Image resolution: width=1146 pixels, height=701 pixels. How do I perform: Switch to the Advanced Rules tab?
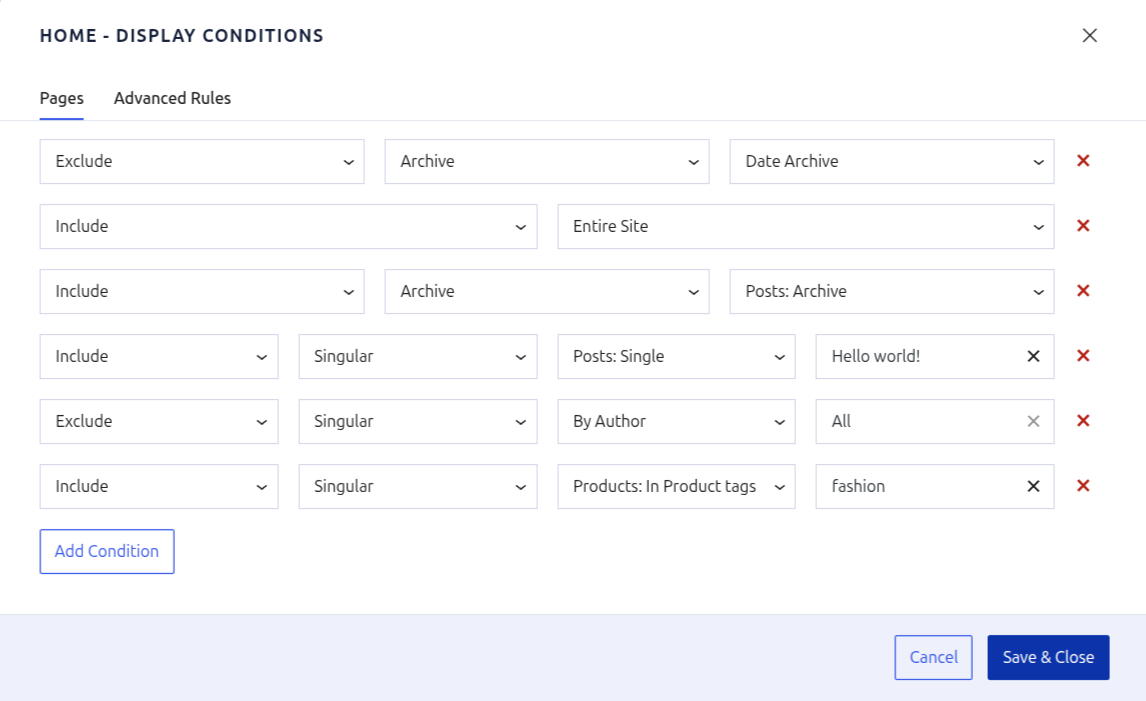point(172,97)
